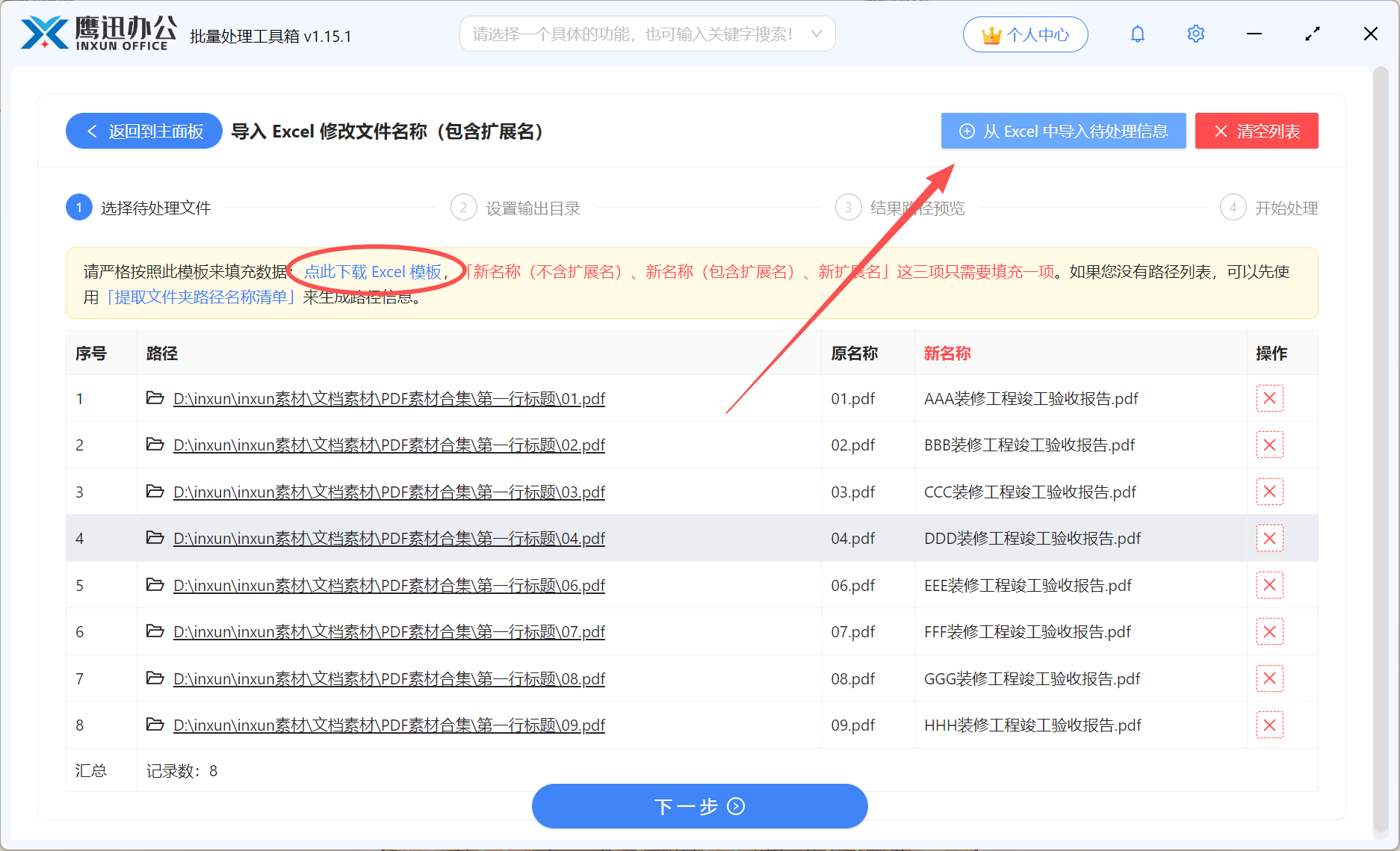Open path link ending in 02.pdf

389,445
